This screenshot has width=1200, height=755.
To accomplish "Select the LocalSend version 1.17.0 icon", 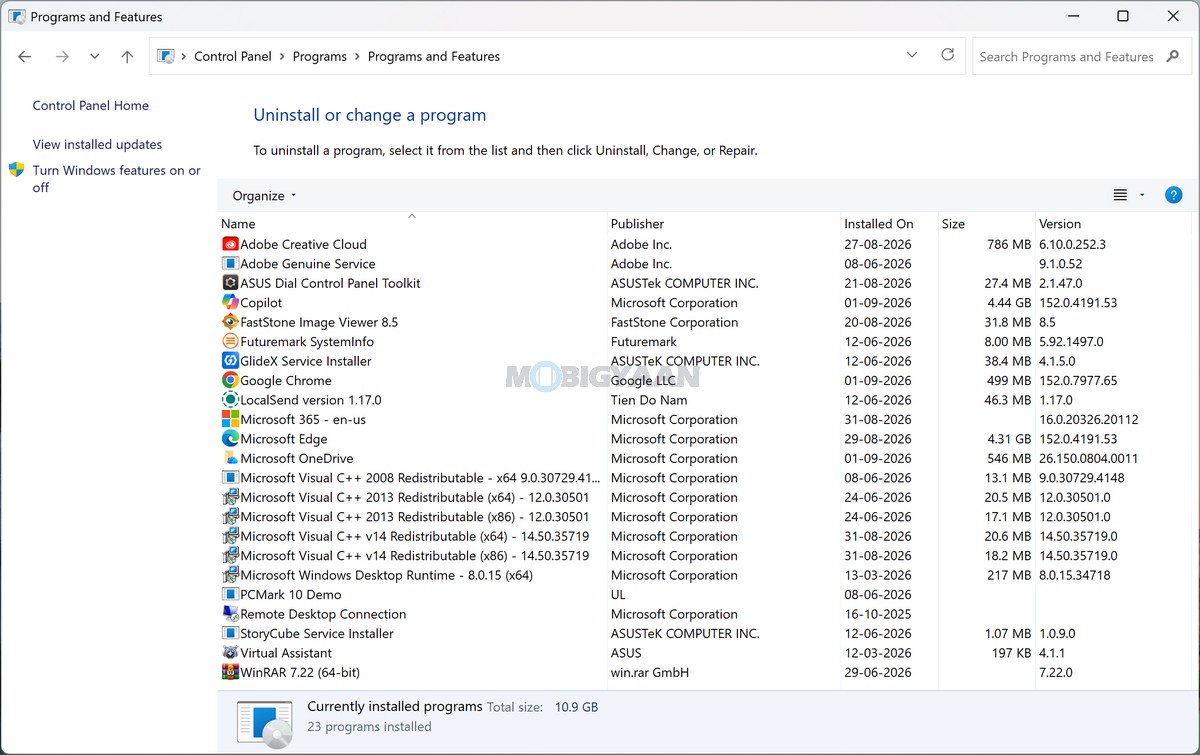I will click(230, 400).
